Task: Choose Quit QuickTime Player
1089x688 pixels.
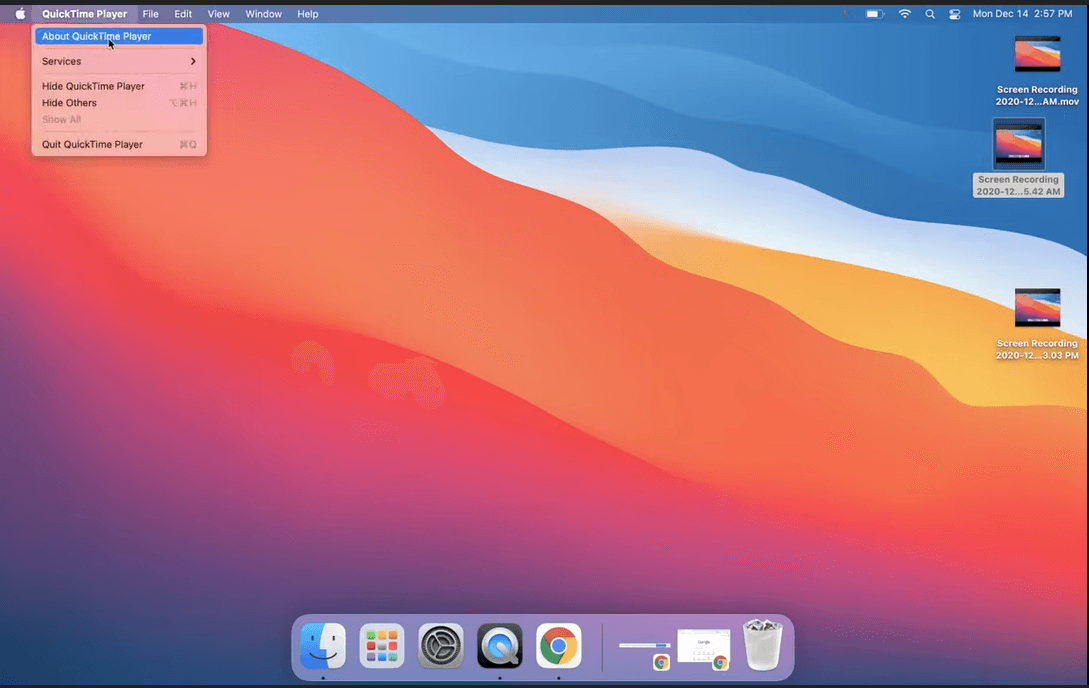Action: 119,144
